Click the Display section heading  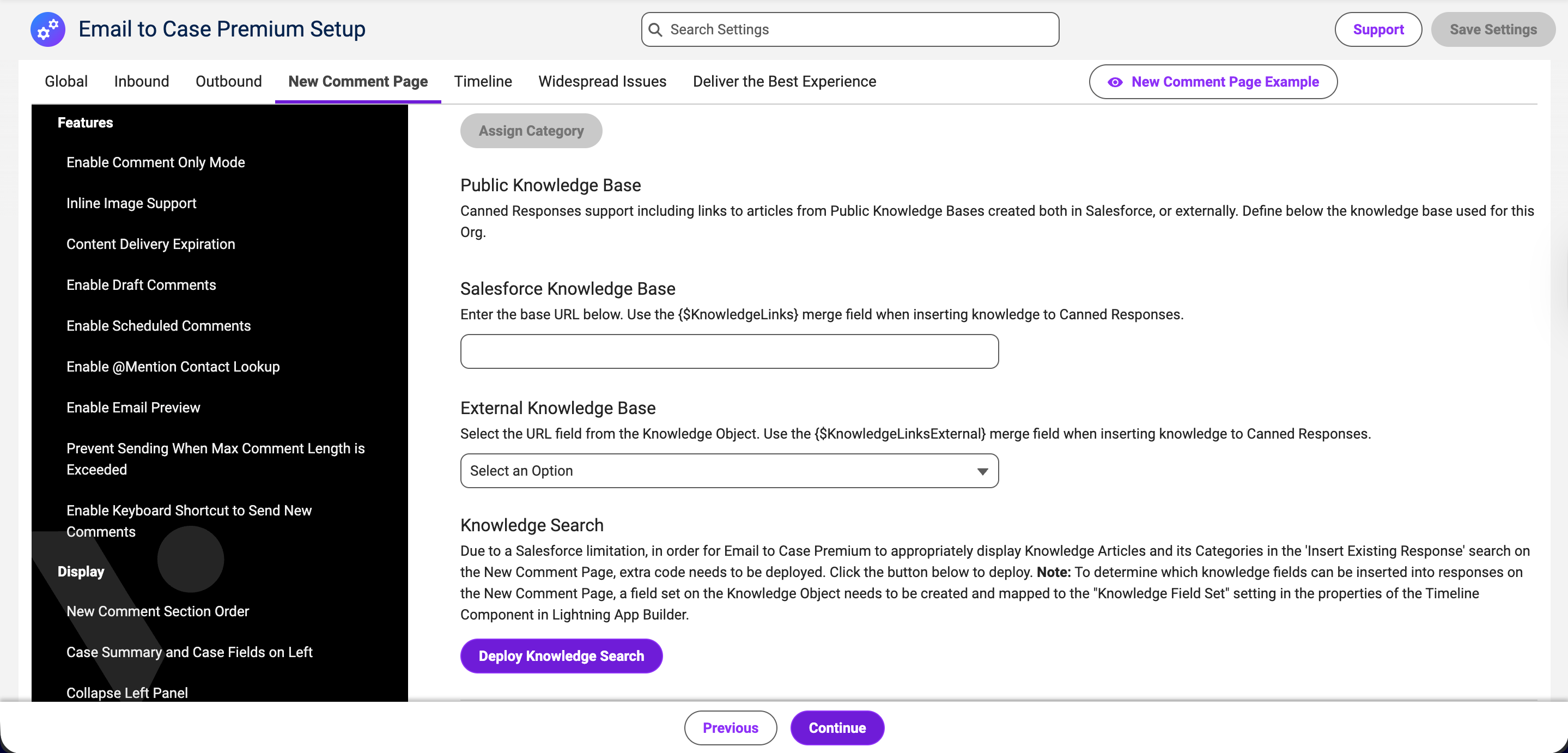[81, 572]
